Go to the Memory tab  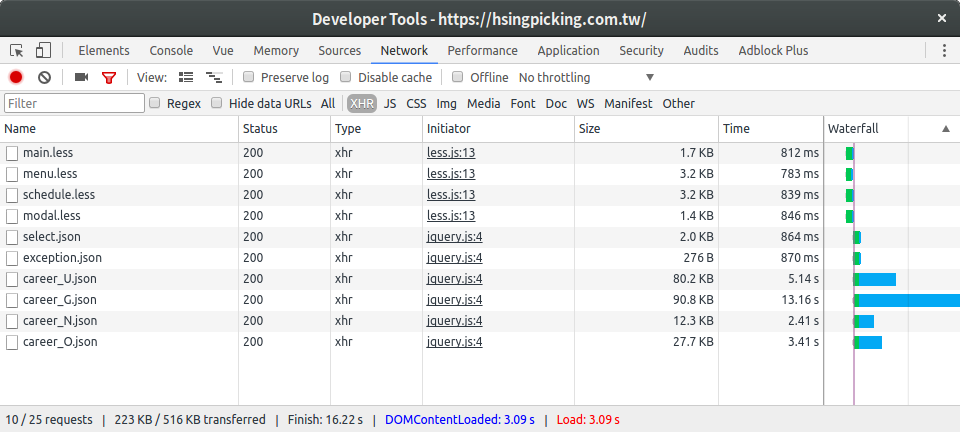(x=276, y=51)
